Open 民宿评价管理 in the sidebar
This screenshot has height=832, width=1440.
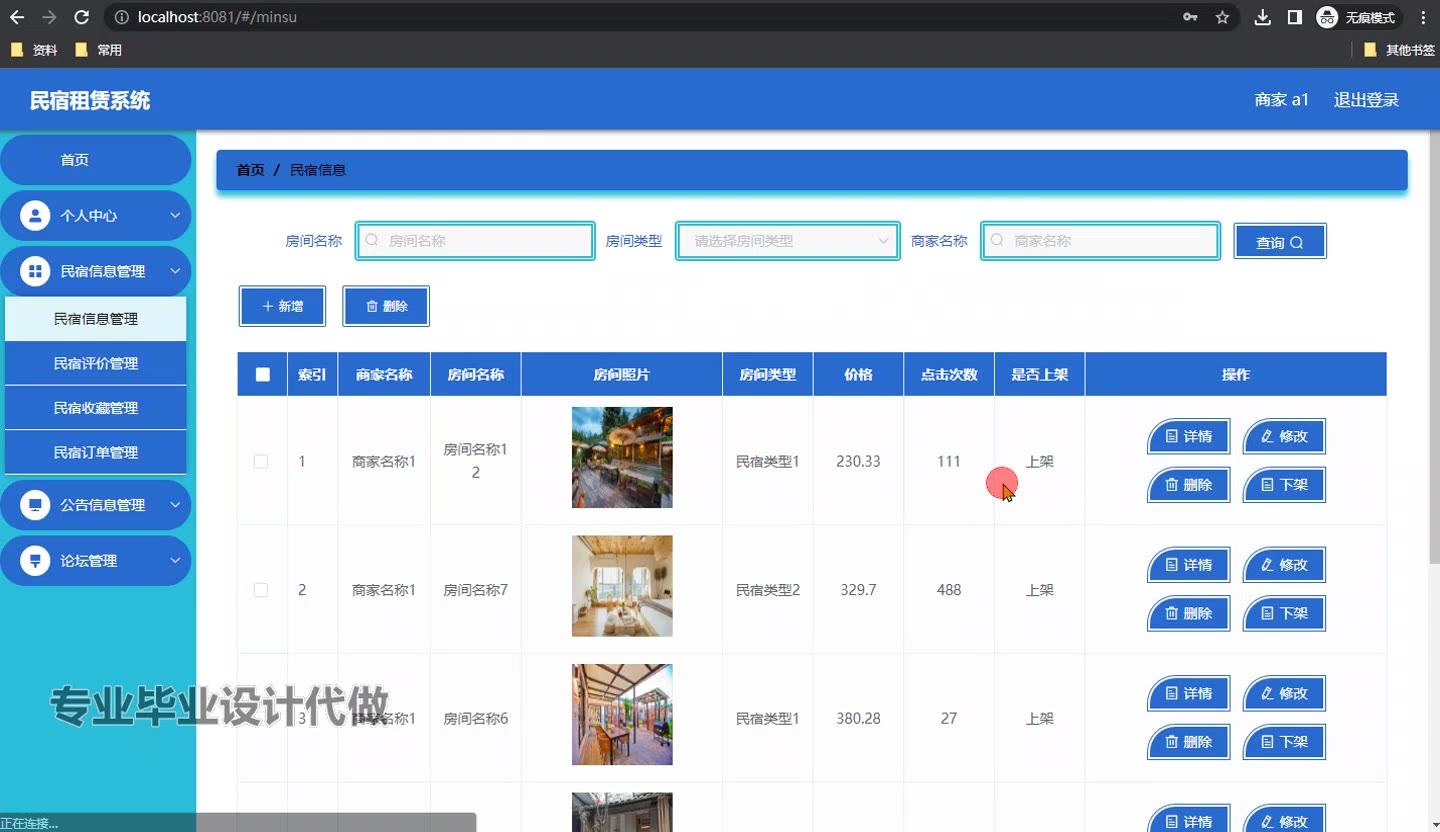point(96,364)
